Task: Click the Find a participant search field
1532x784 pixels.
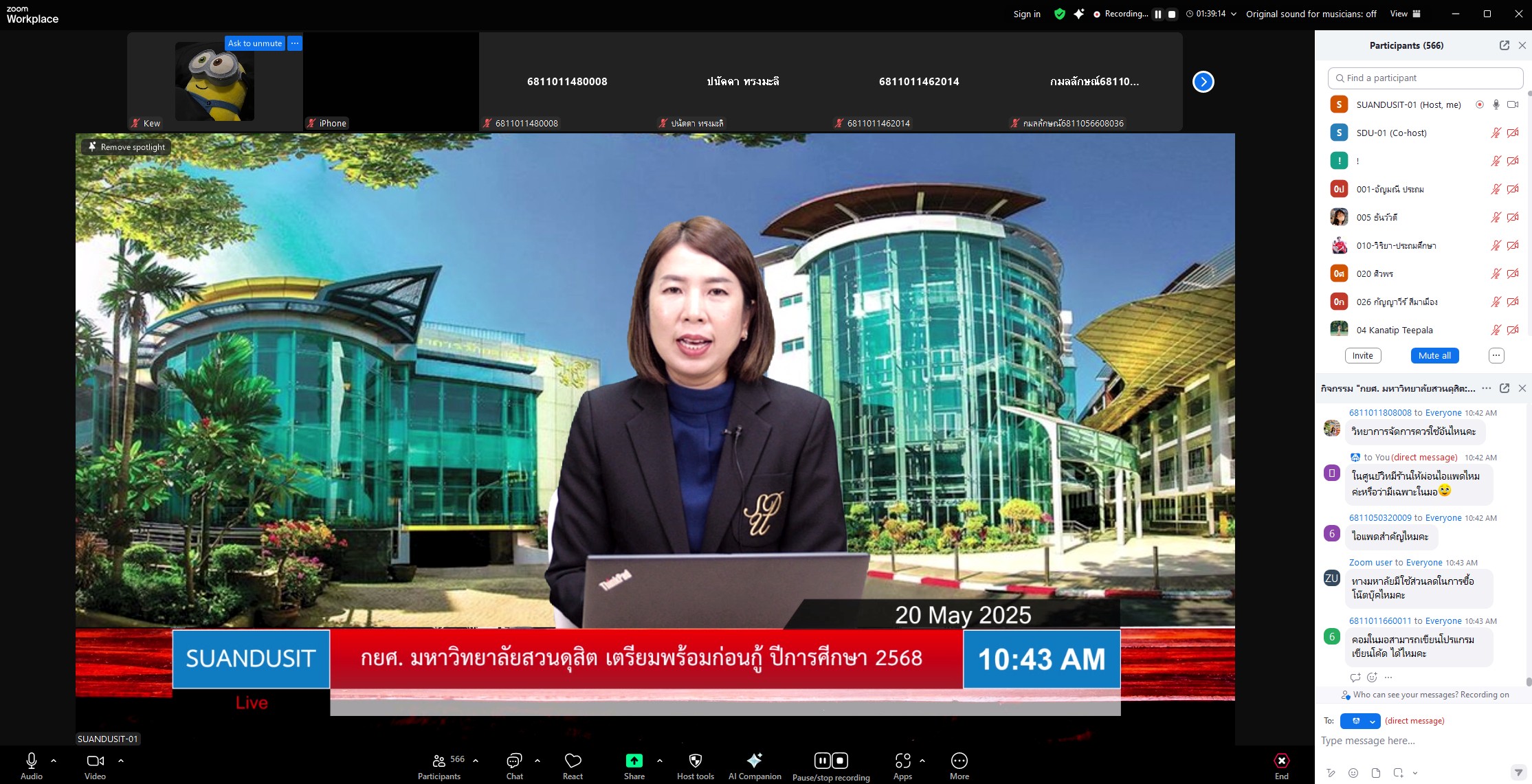Action: (1425, 78)
